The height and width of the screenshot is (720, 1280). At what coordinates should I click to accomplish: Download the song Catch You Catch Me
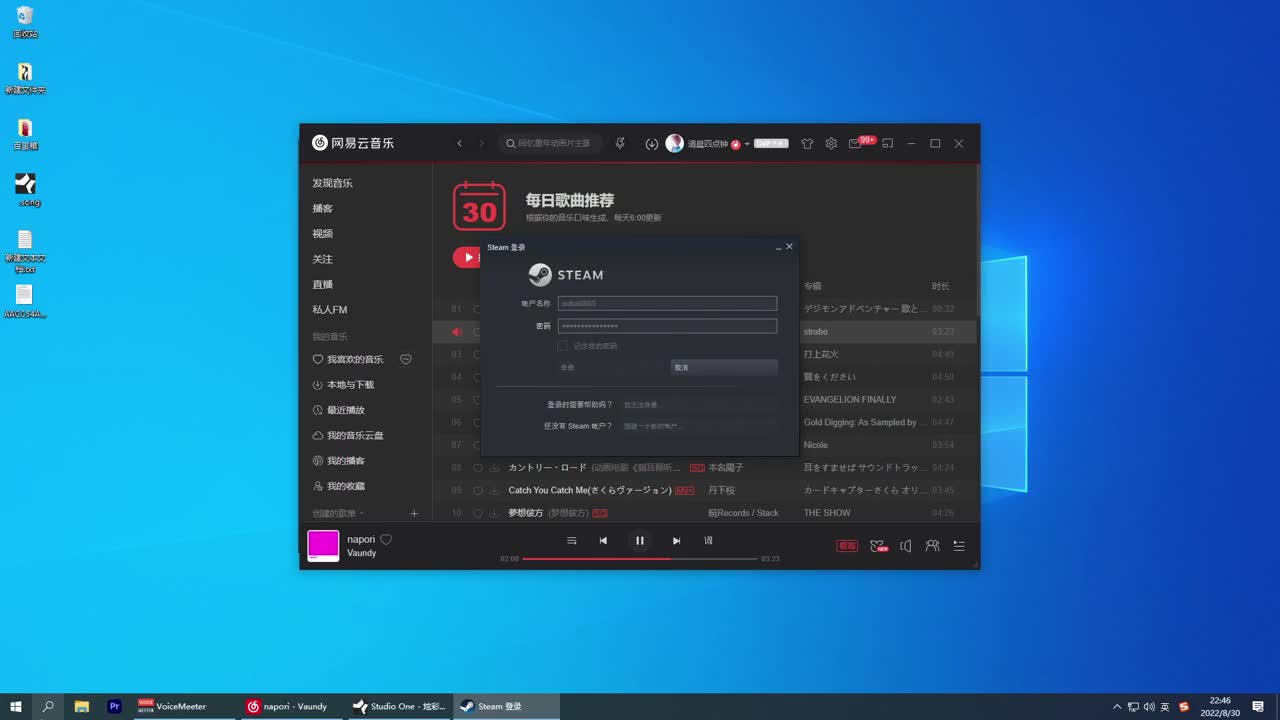(x=494, y=490)
